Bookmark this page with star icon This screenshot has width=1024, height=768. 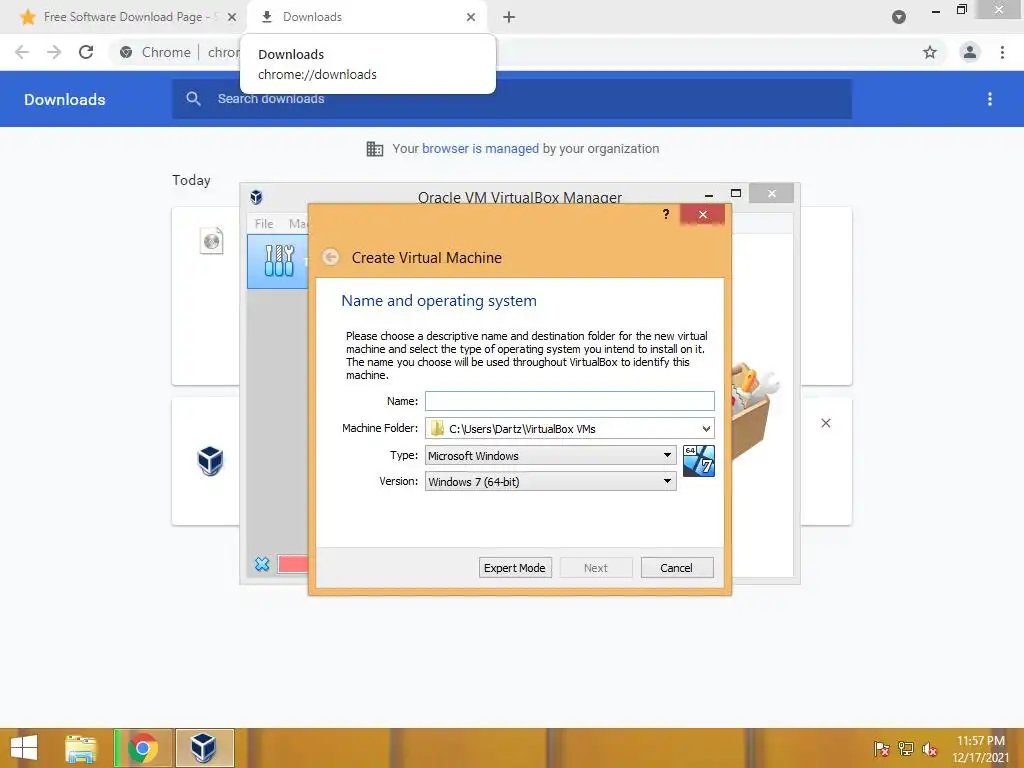click(x=929, y=52)
